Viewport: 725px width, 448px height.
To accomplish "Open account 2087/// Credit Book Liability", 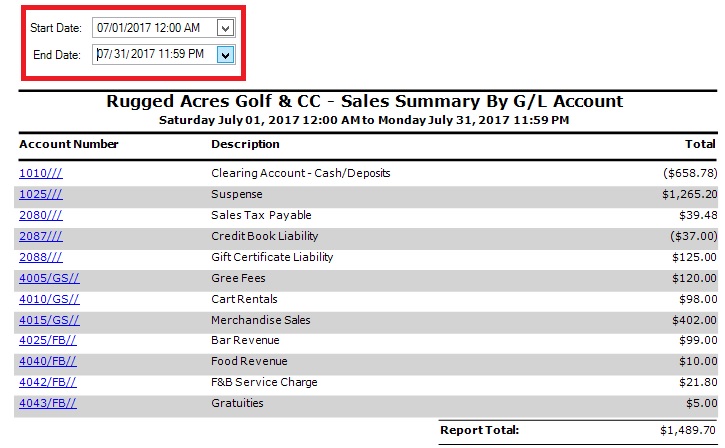I will point(40,236).
